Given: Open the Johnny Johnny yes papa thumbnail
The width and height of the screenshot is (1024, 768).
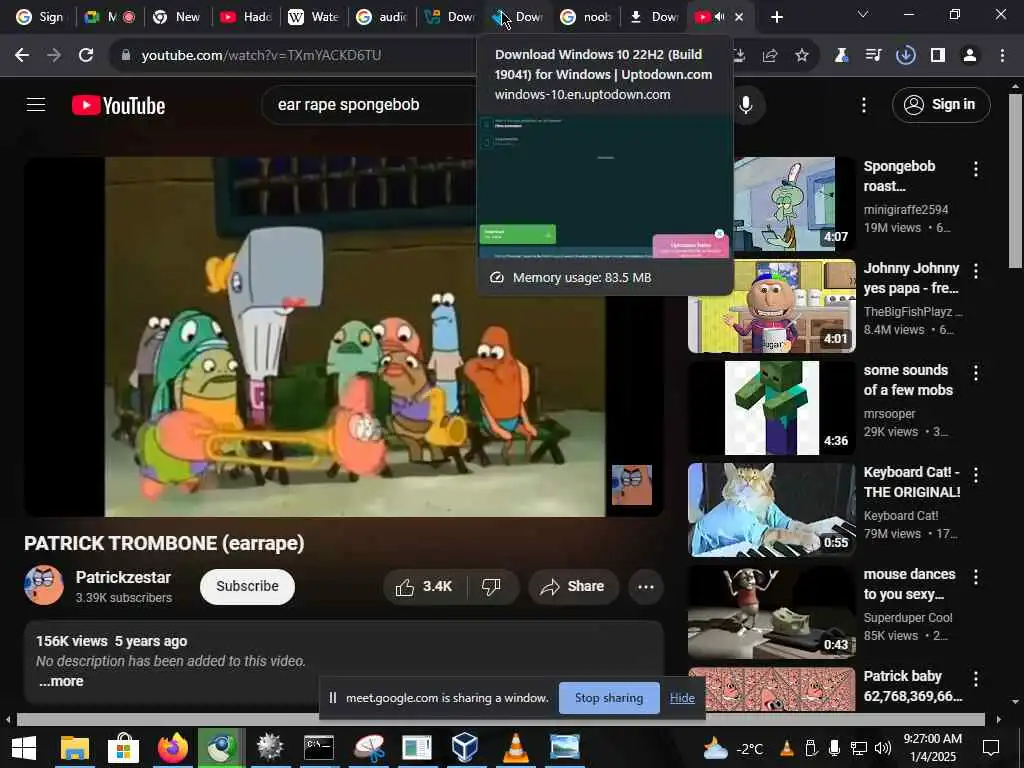Looking at the screenshot, I should [772, 306].
